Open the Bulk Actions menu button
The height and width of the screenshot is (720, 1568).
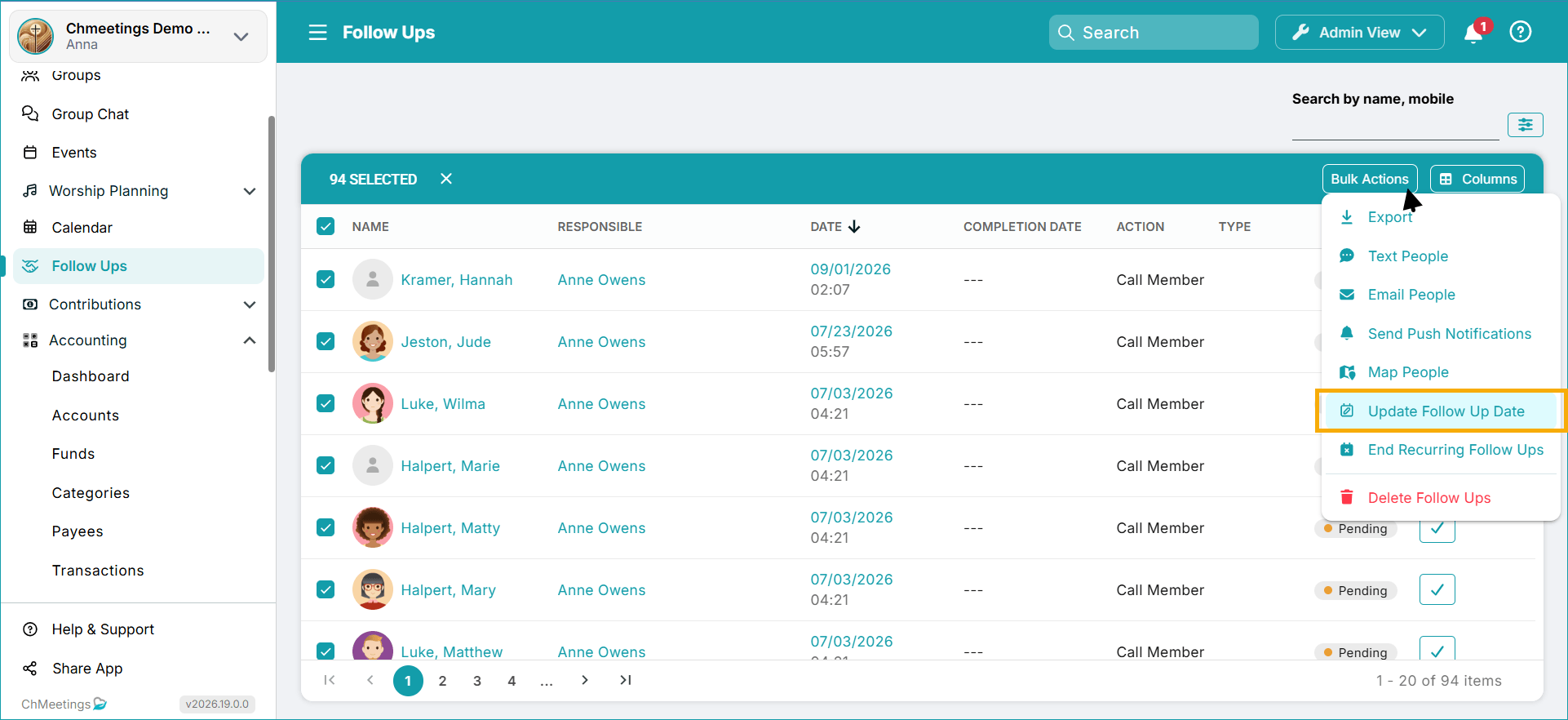click(1370, 179)
